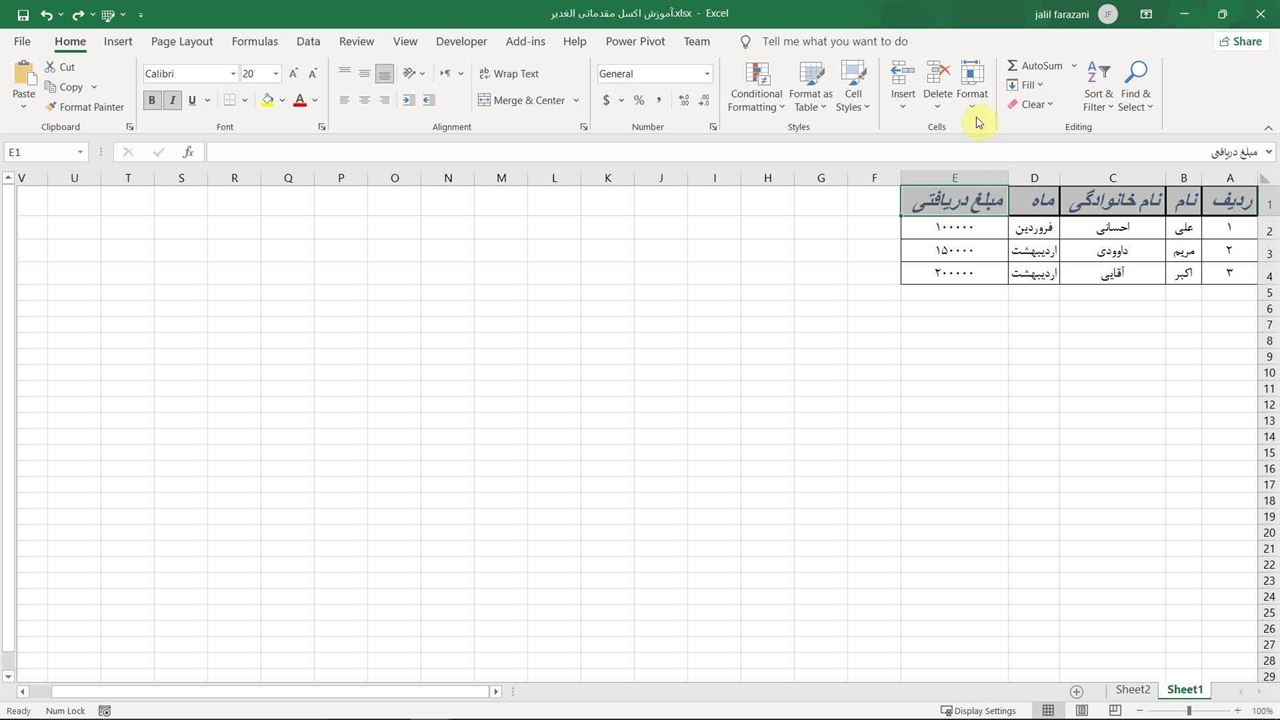Expand the font name Calibri dropdown
This screenshot has height=720, width=1280.
point(233,74)
